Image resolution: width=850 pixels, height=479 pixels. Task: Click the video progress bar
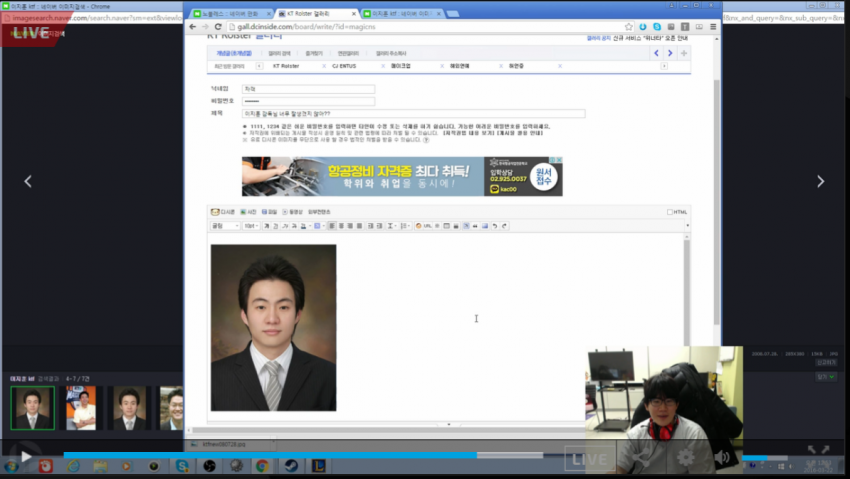click(x=300, y=455)
